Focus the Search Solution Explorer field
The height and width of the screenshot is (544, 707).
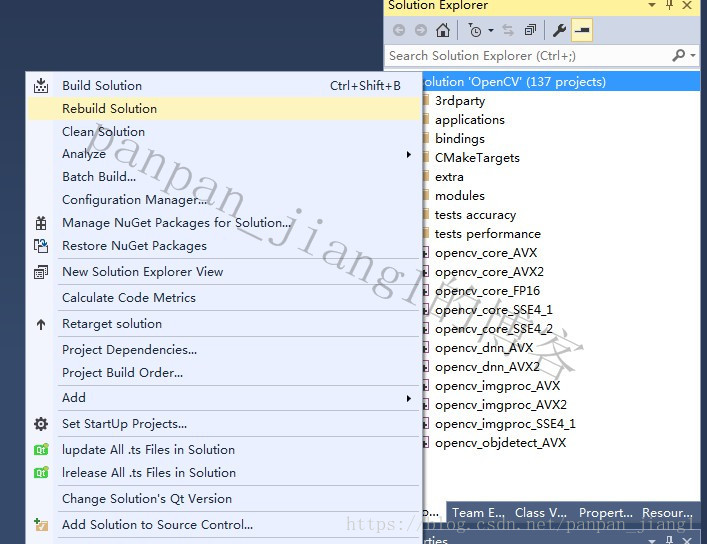click(x=528, y=55)
